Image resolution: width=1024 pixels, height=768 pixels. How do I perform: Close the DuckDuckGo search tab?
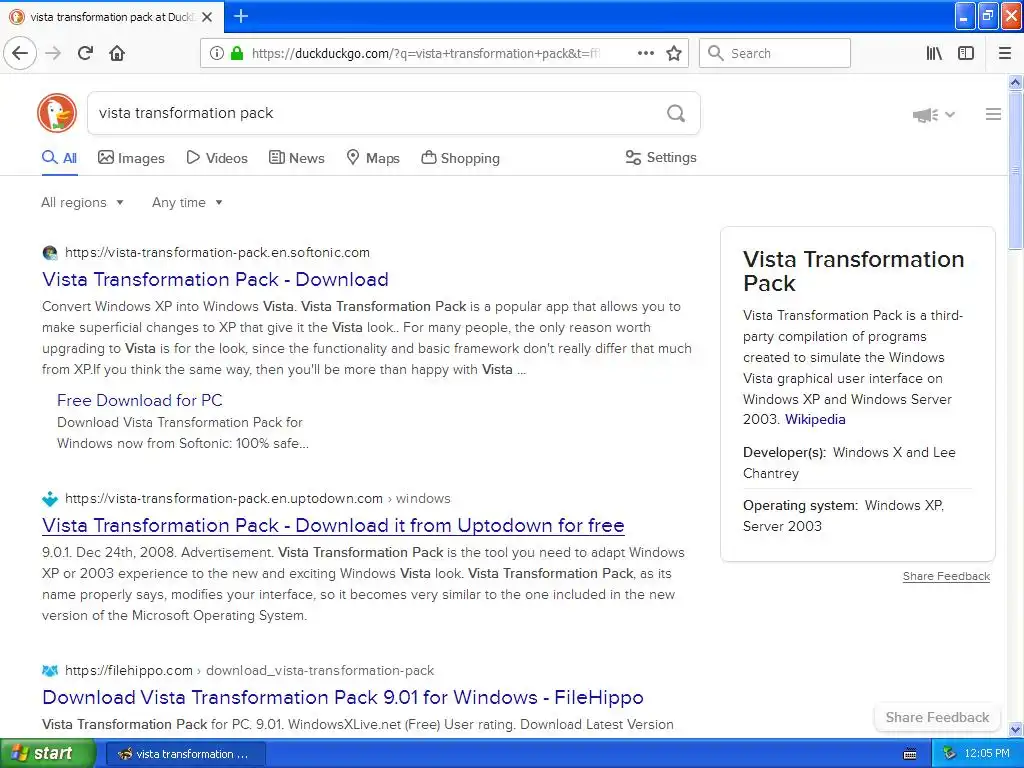(x=207, y=17)
